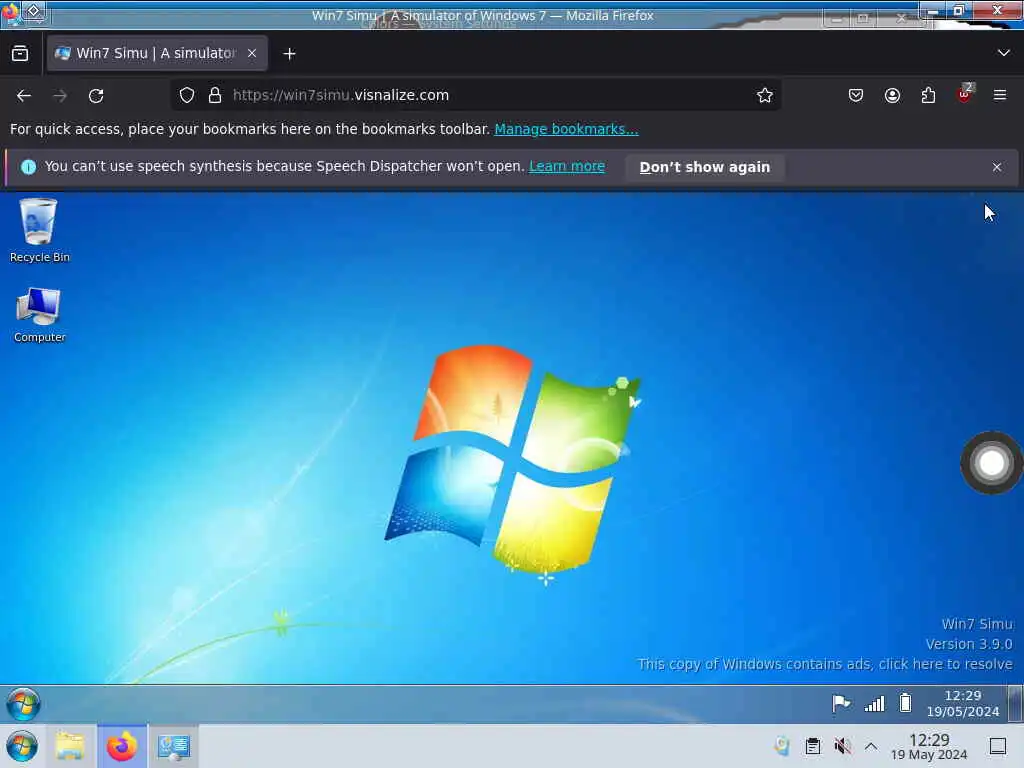1024x768 pixels.
Task: Click the Firefox forward arrow
Action: (60, 95)
